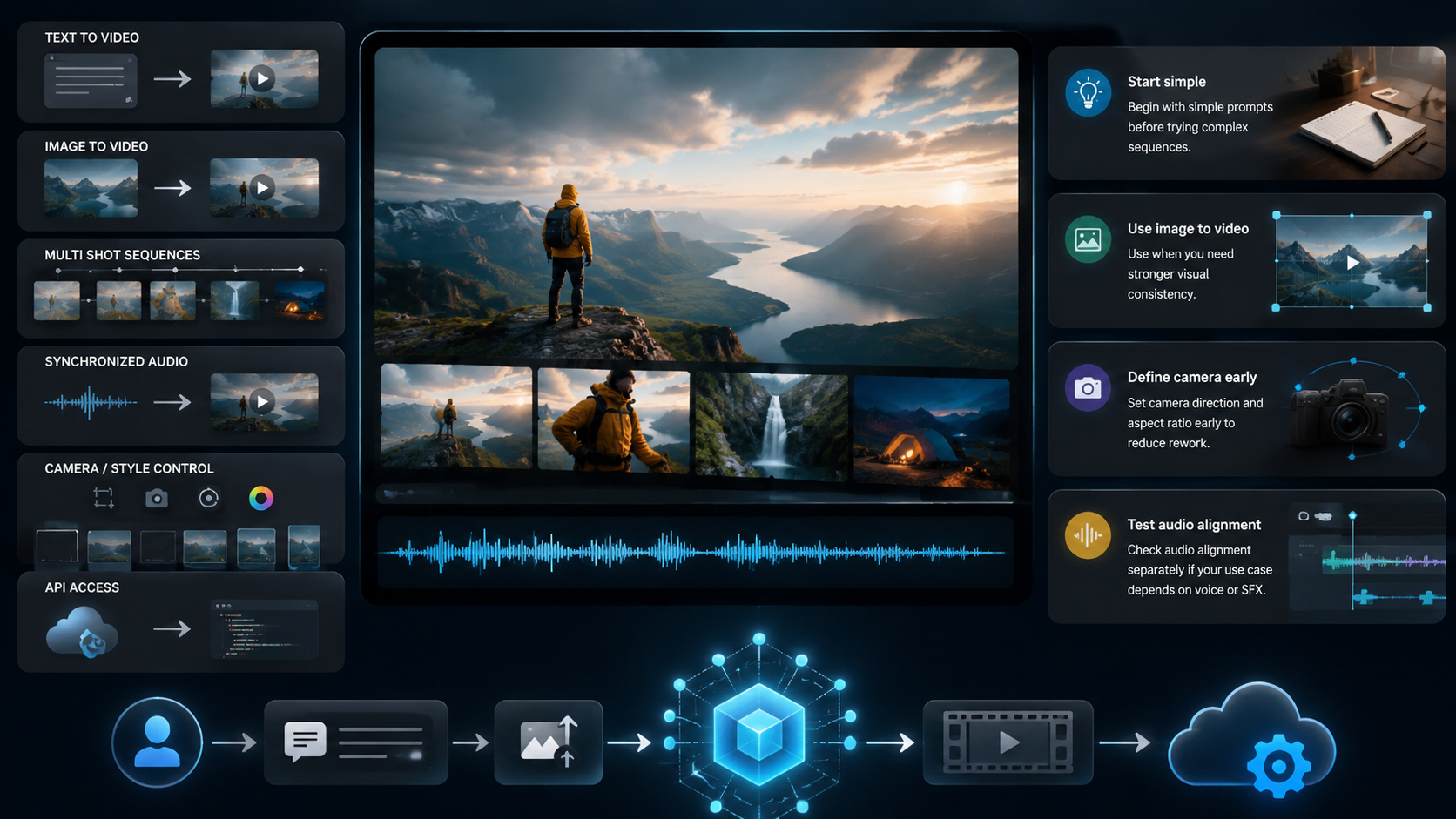
Task: Click the source mountain image under Image to Video
Action: 91,188
